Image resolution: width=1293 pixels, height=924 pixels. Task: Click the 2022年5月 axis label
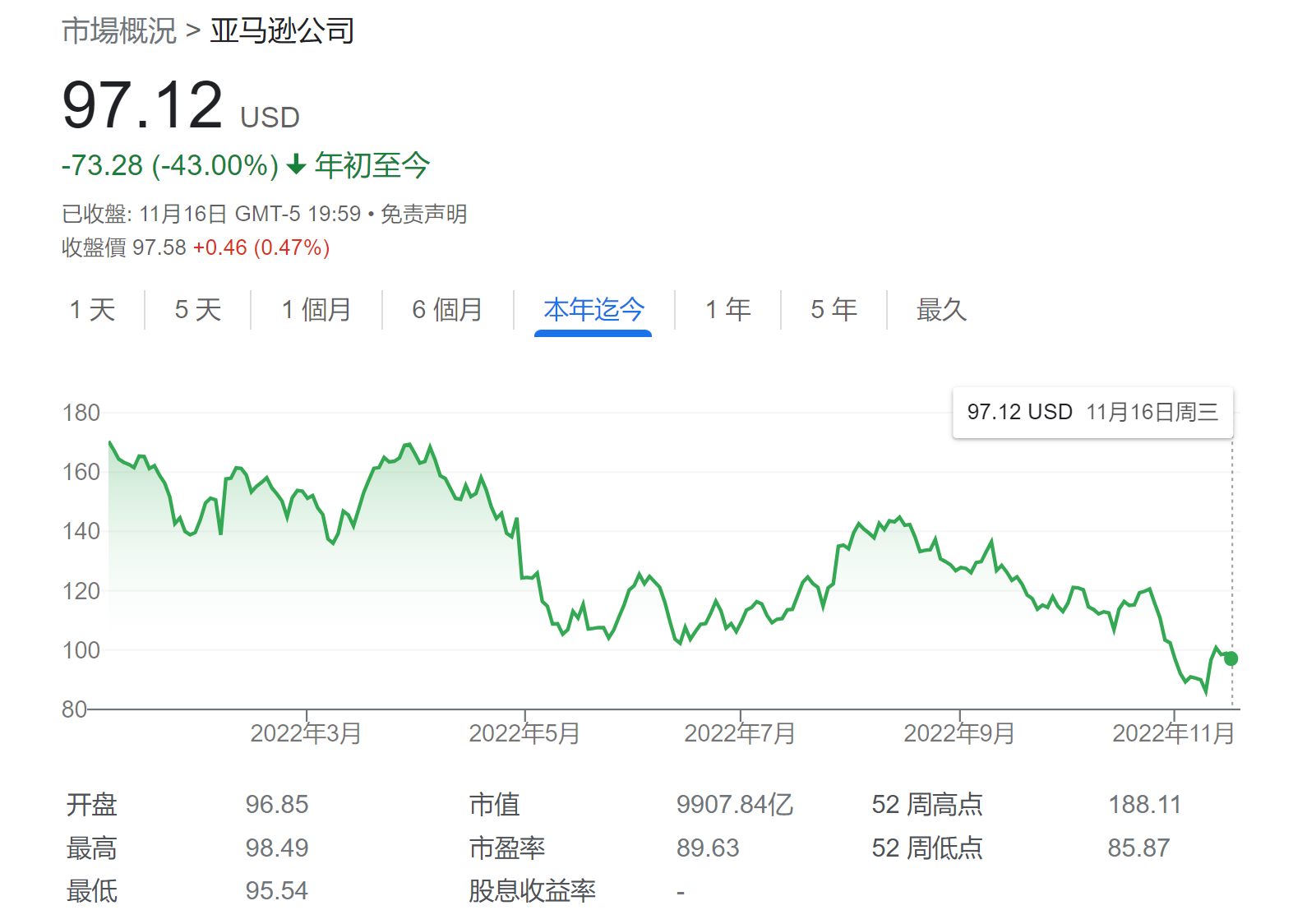[524, 732]
